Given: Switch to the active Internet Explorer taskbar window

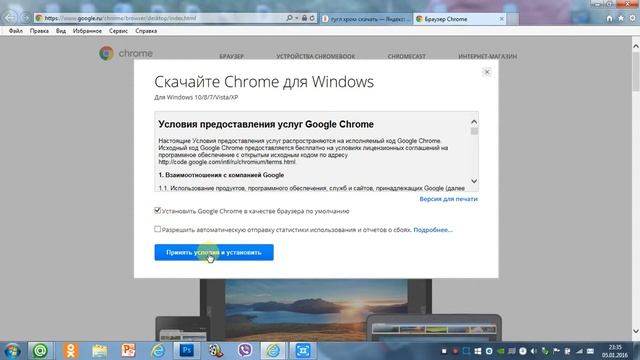Looking at the screenshot, I should point(273,351).
